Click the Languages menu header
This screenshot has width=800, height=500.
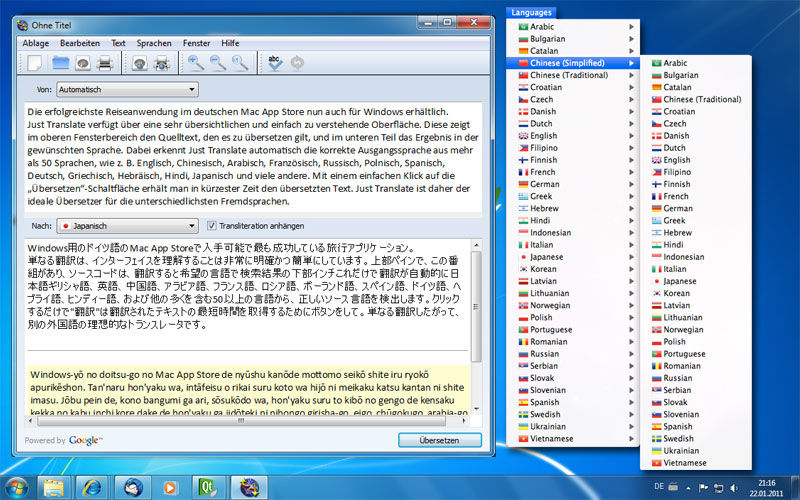pos(531,12)
